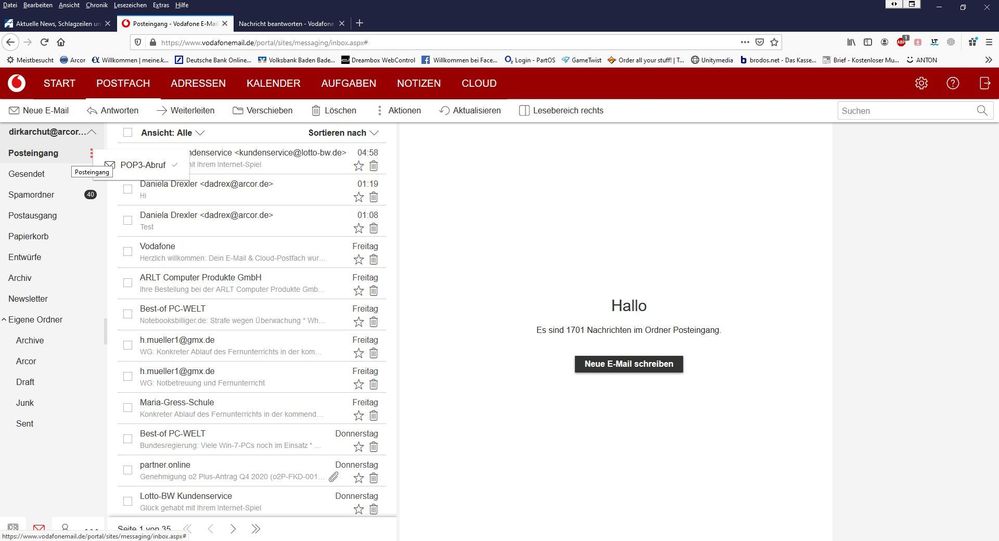The width and height of the screenshot is (999, 541).
Task: Open the mail icon in bottom left bar
Action: click(39, 528)
